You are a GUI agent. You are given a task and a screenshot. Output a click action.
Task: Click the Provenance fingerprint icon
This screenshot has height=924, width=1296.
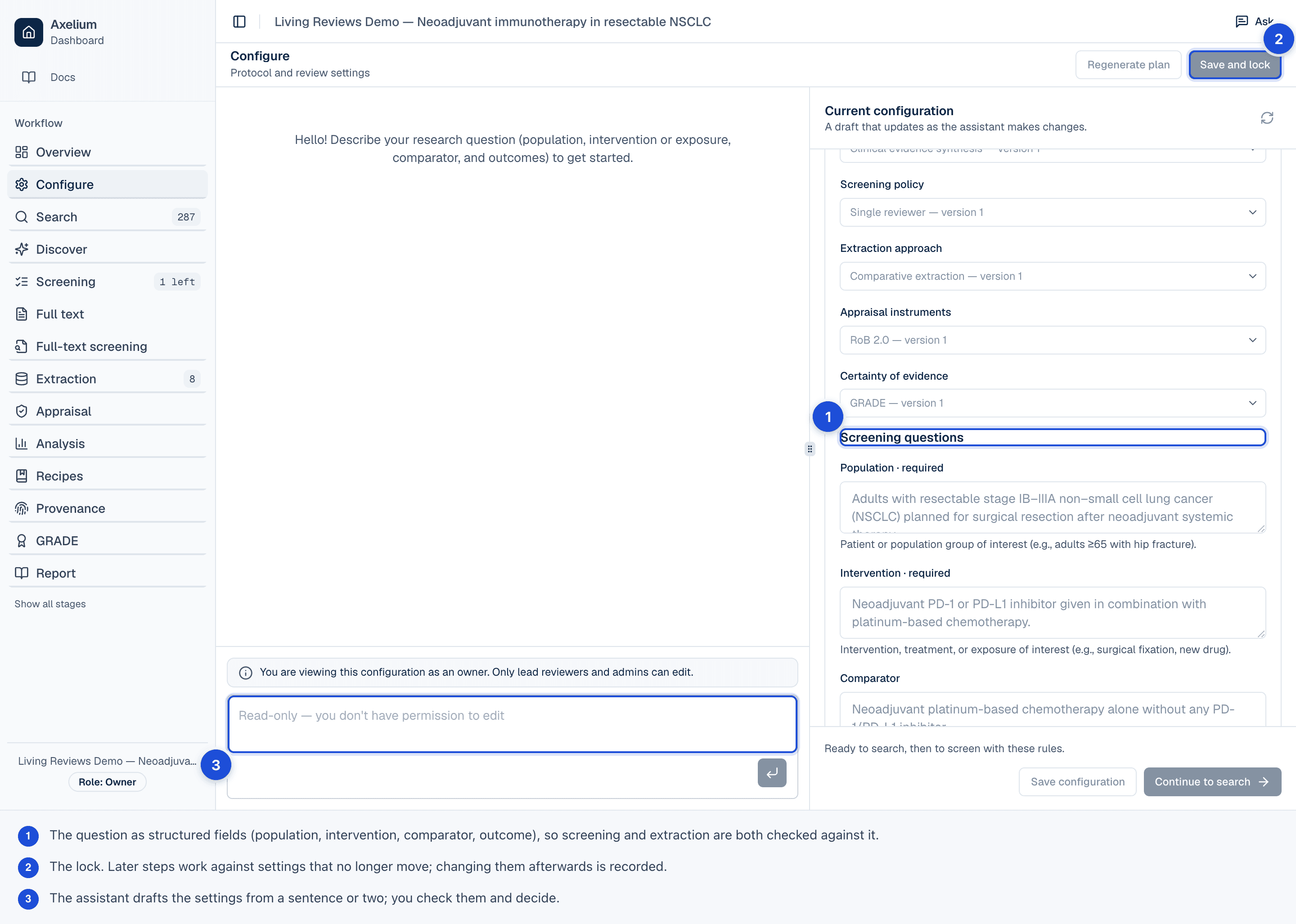tap(22, 508)
